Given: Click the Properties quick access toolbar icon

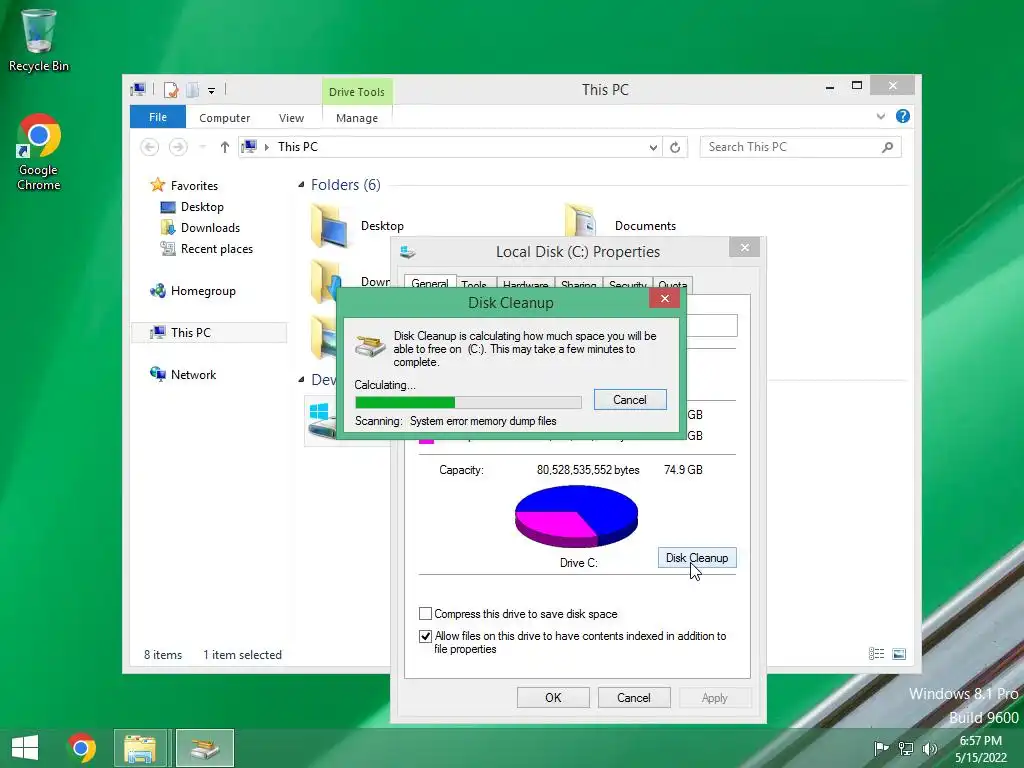Looking at the screenshot, I should click(x=171, y=90).
